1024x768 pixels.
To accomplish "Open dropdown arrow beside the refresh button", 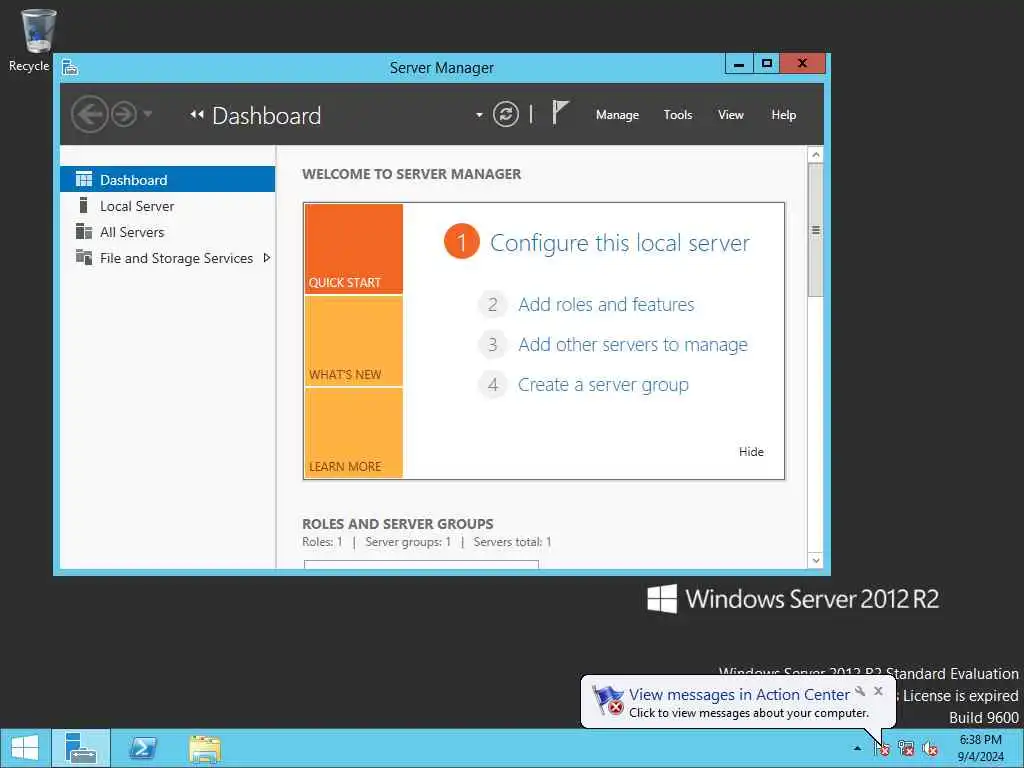I will point(479,115).
